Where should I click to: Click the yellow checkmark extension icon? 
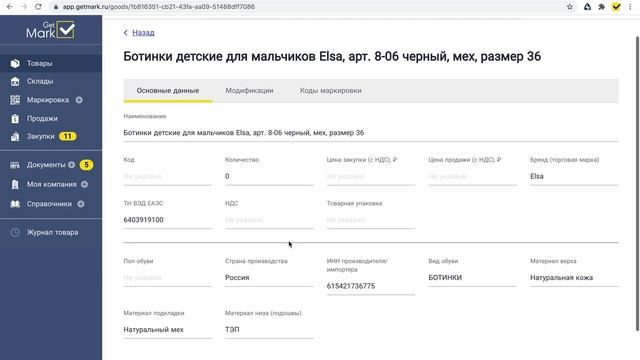[x=616, y=7]
